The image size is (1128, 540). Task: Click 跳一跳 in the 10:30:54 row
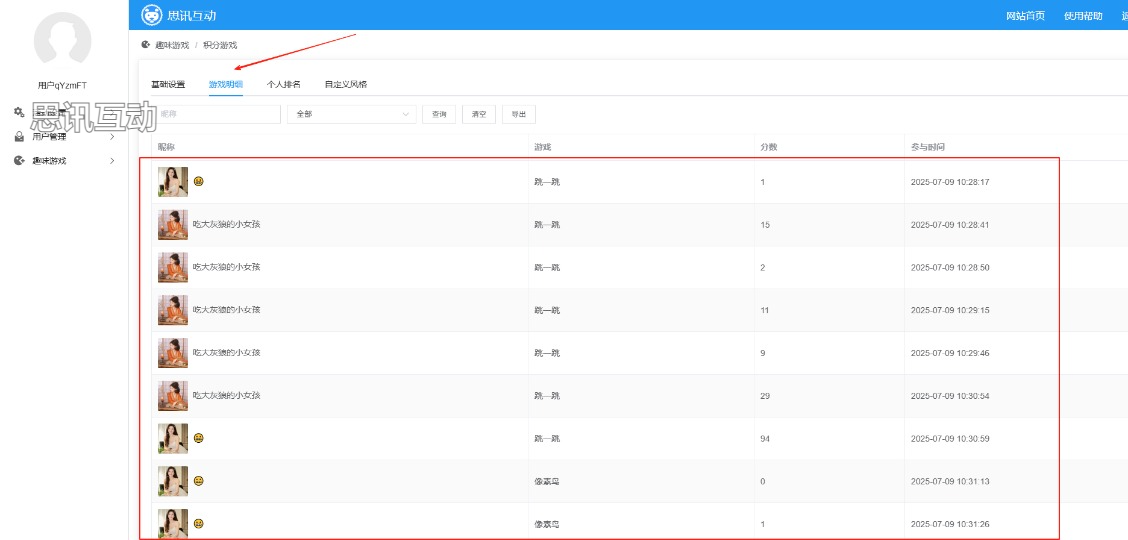[x=547, y=396]
